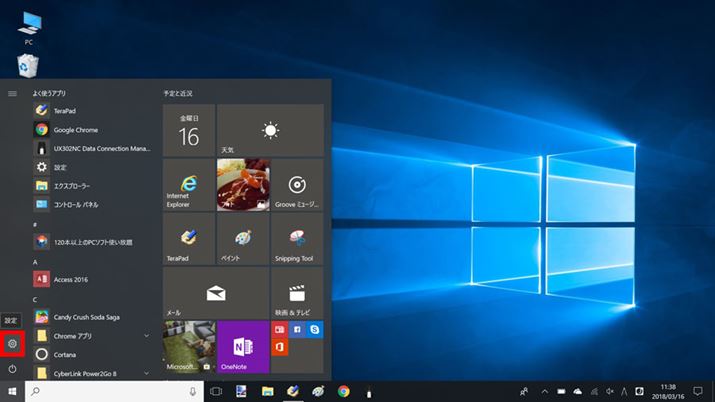715x402 pixels.
Task: Launch the Snipping Tool tile
Action: point(296,238)
